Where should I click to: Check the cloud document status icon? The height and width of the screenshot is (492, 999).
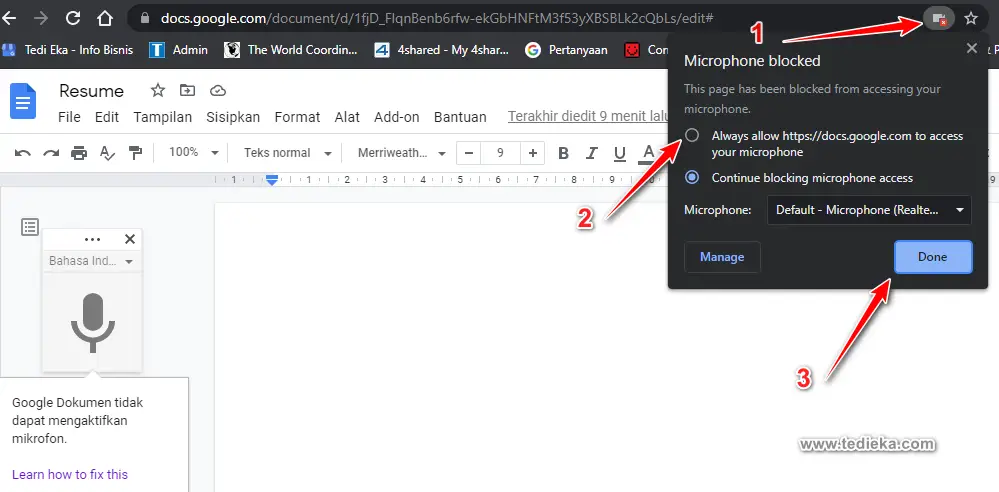[218, 90]
